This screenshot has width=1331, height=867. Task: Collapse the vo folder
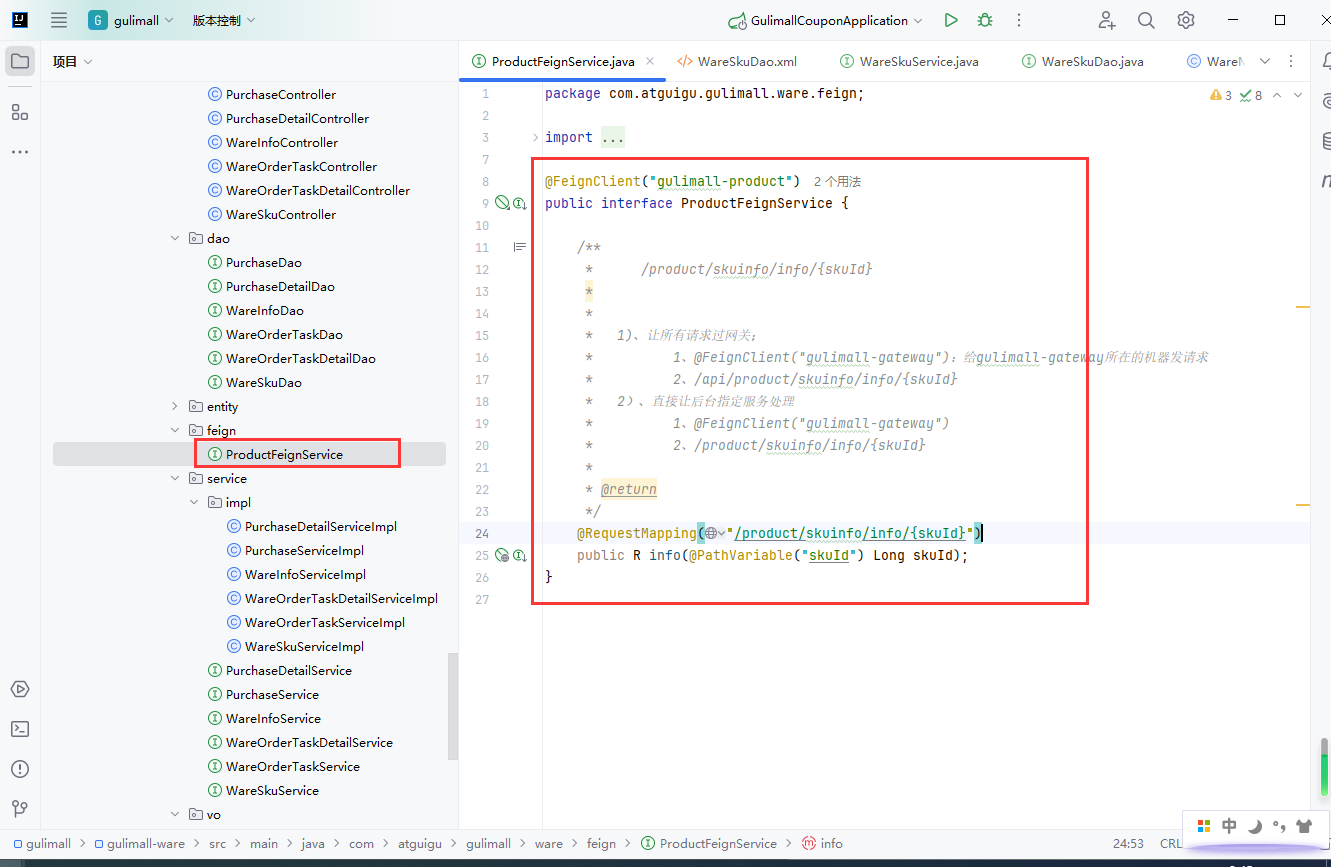pos(175,814)
